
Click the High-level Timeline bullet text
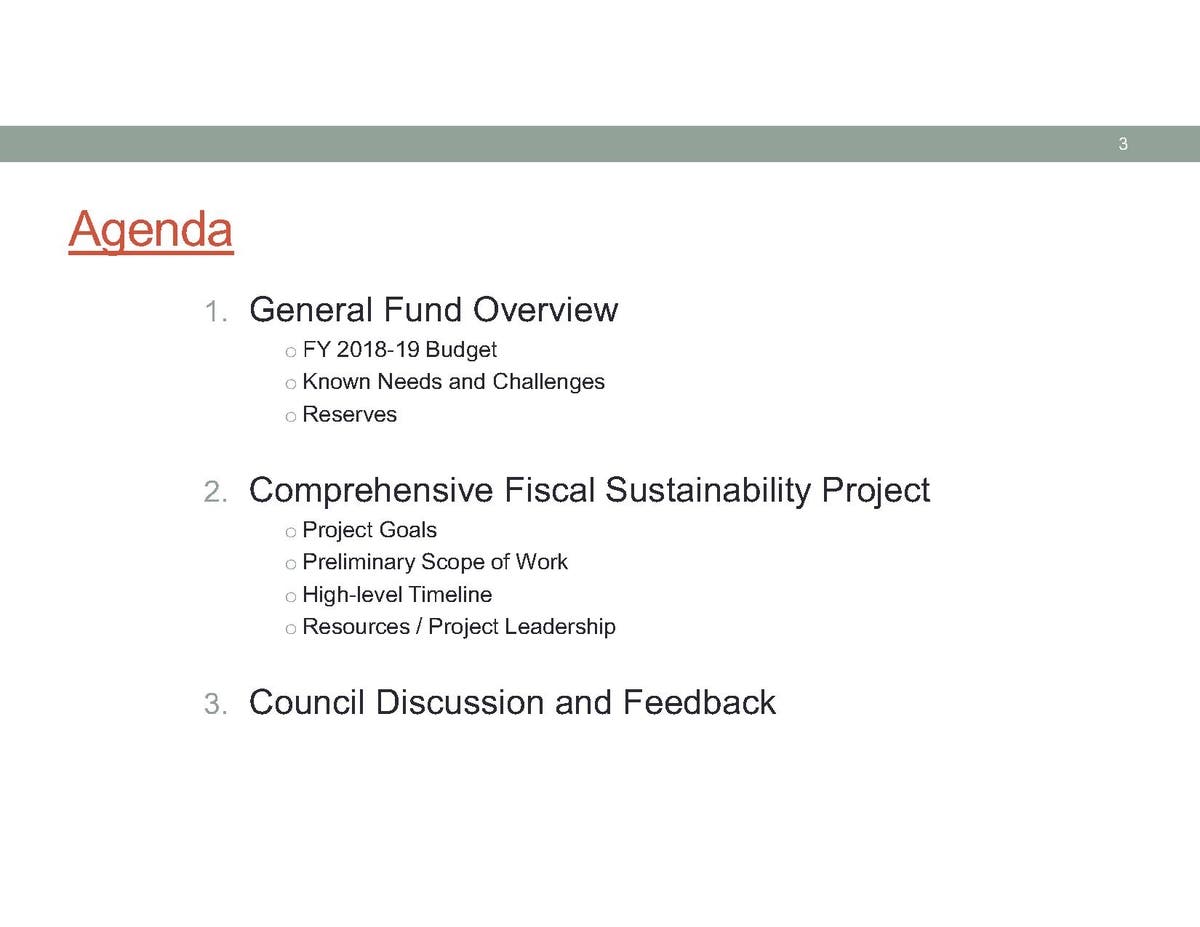tap(396, 595)
